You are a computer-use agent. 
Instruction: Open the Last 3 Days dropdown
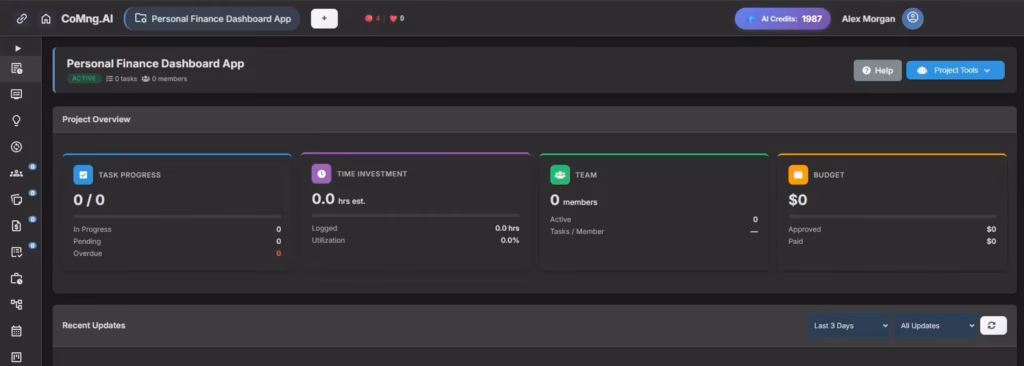[x=849, y=325]
